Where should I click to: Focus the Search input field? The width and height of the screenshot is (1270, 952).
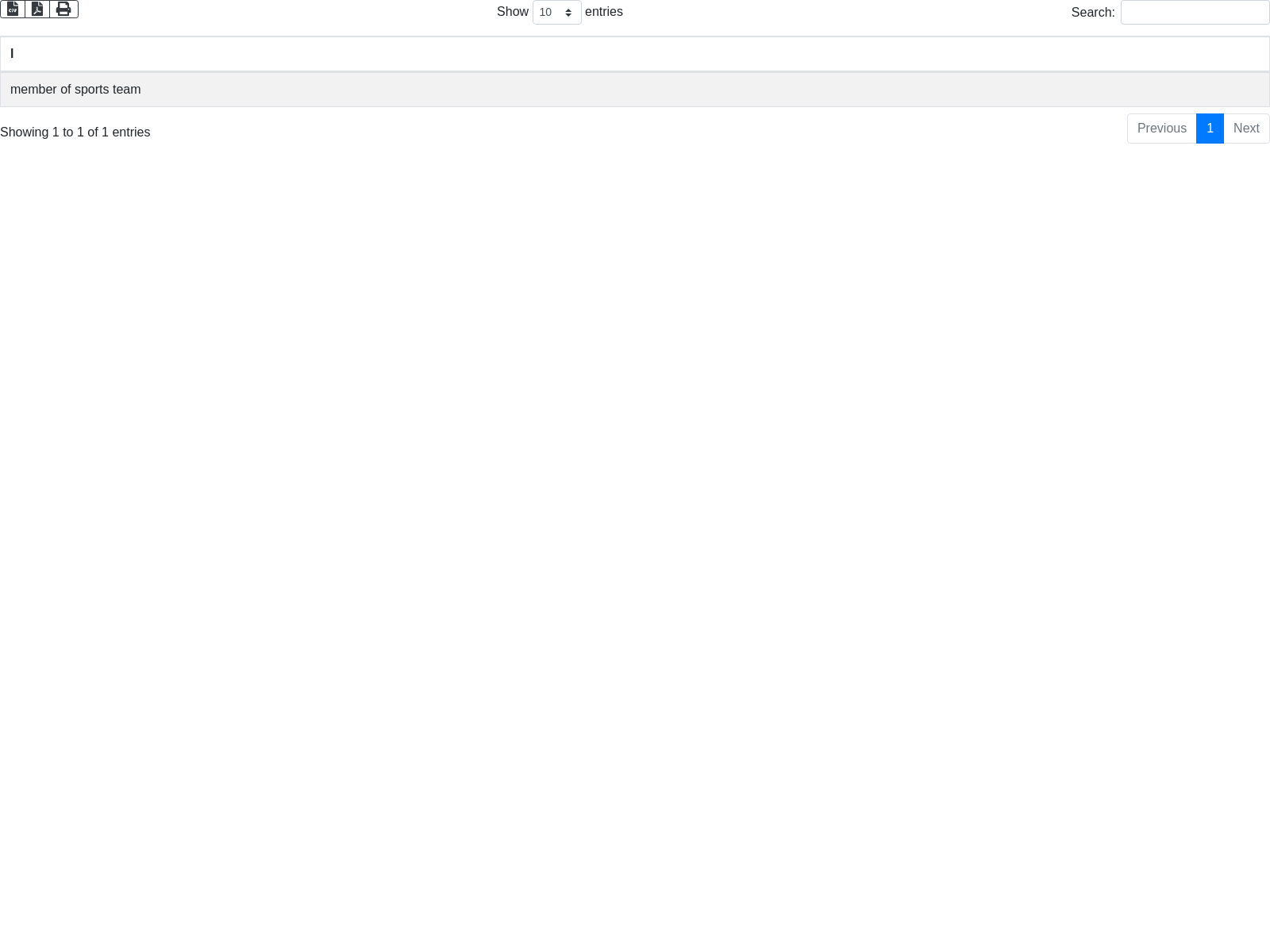coord(1195,13)
